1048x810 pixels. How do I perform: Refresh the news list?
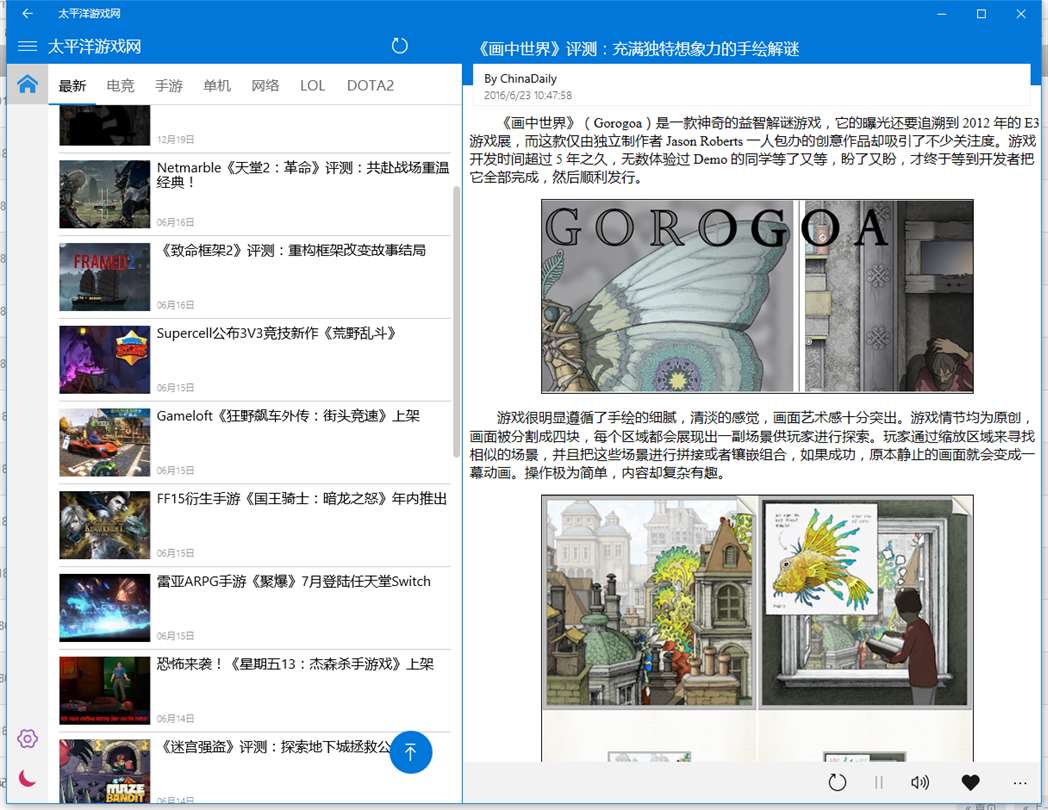click(x=399, y=45)
